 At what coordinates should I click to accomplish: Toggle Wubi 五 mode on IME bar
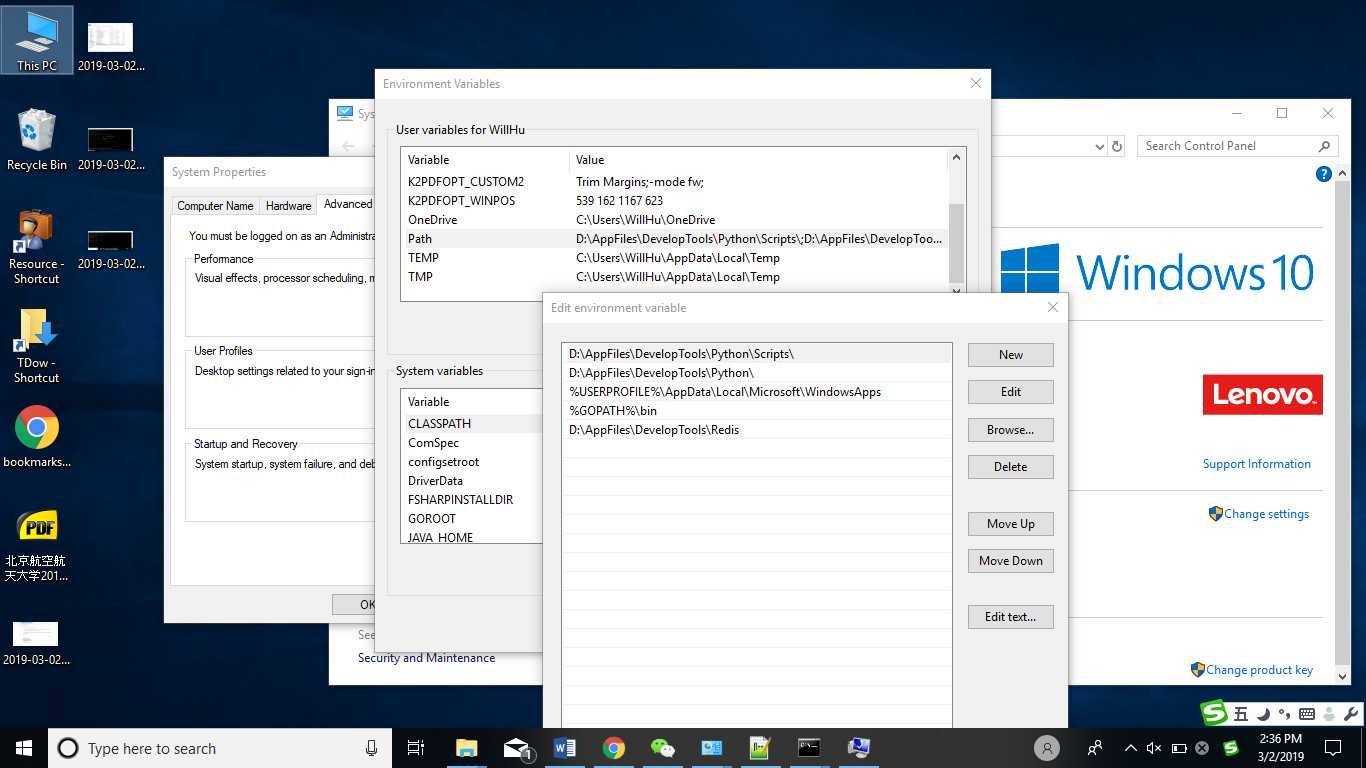[1241, 714]
